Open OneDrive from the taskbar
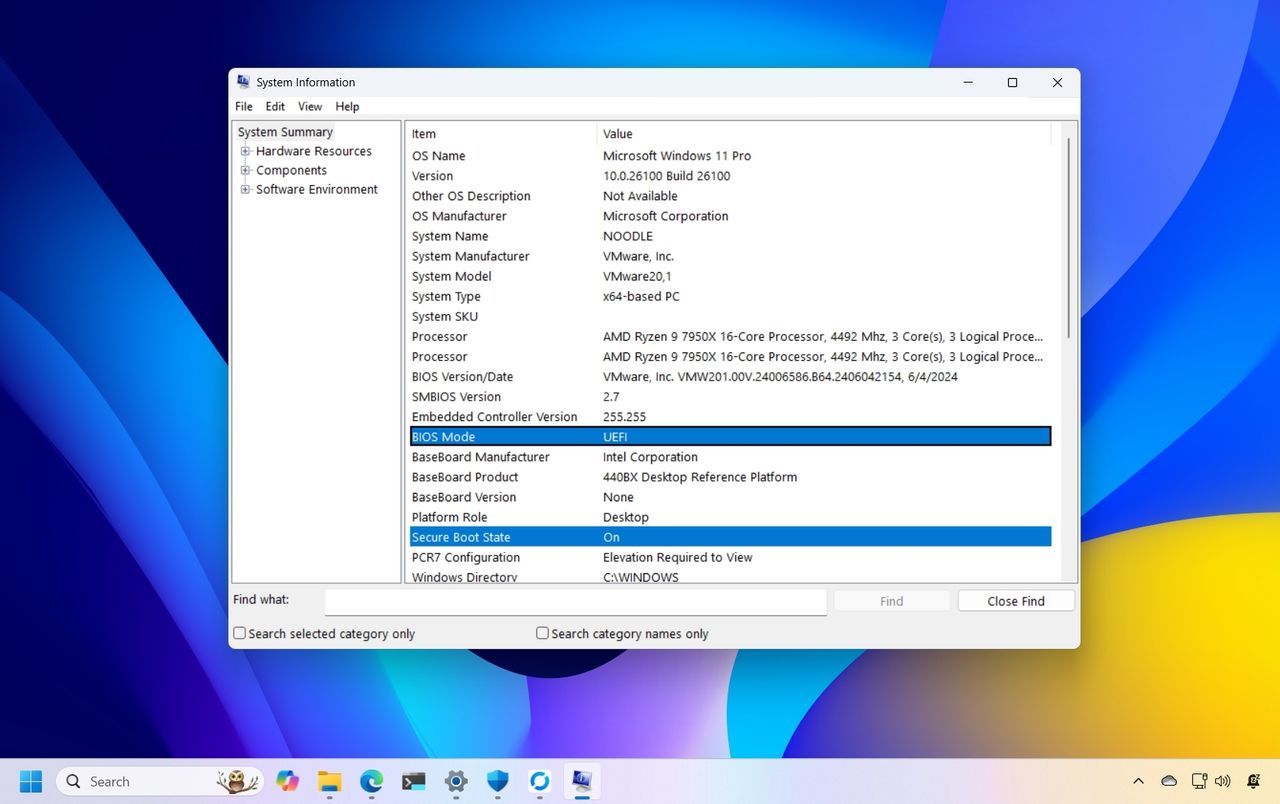This screenshot has height=804, width=1280. point(539,781)
